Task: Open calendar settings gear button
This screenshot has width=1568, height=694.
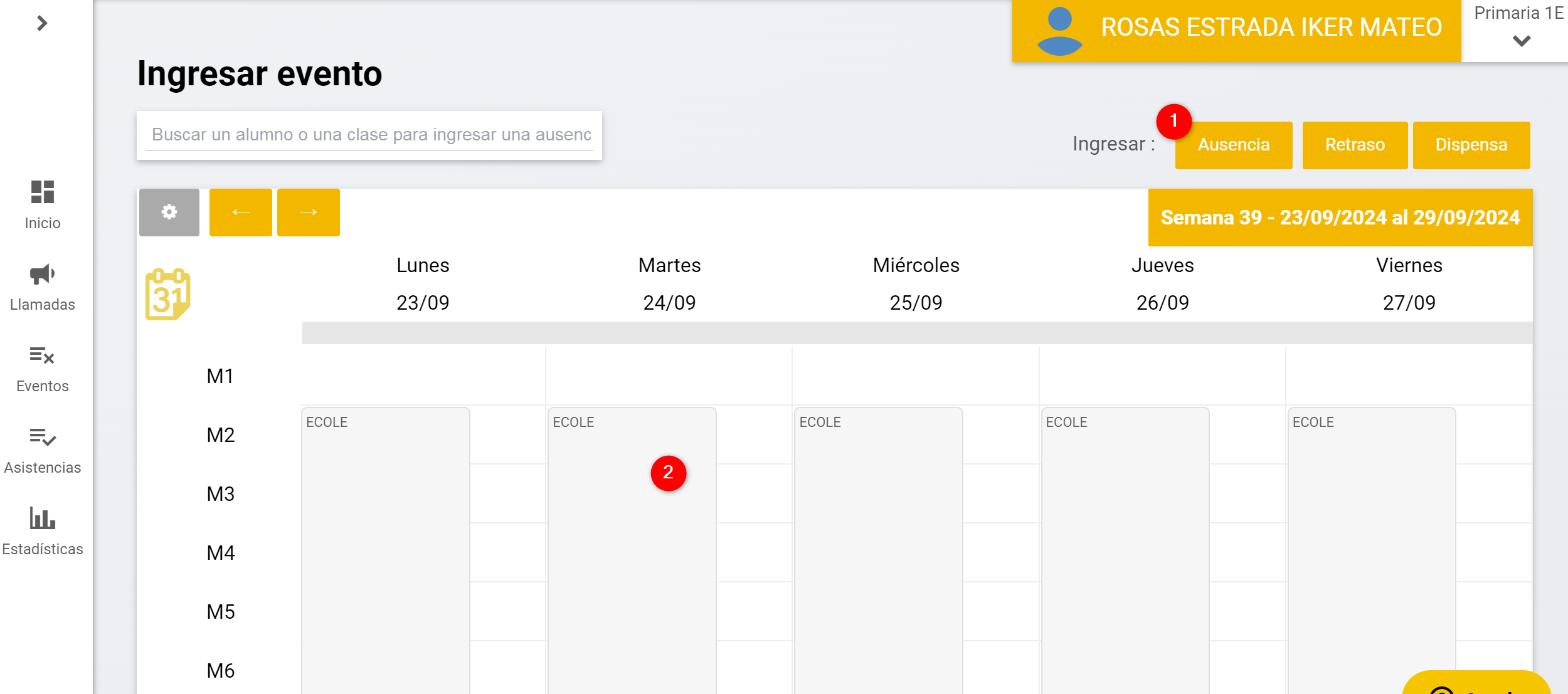Action: point(169,213)
